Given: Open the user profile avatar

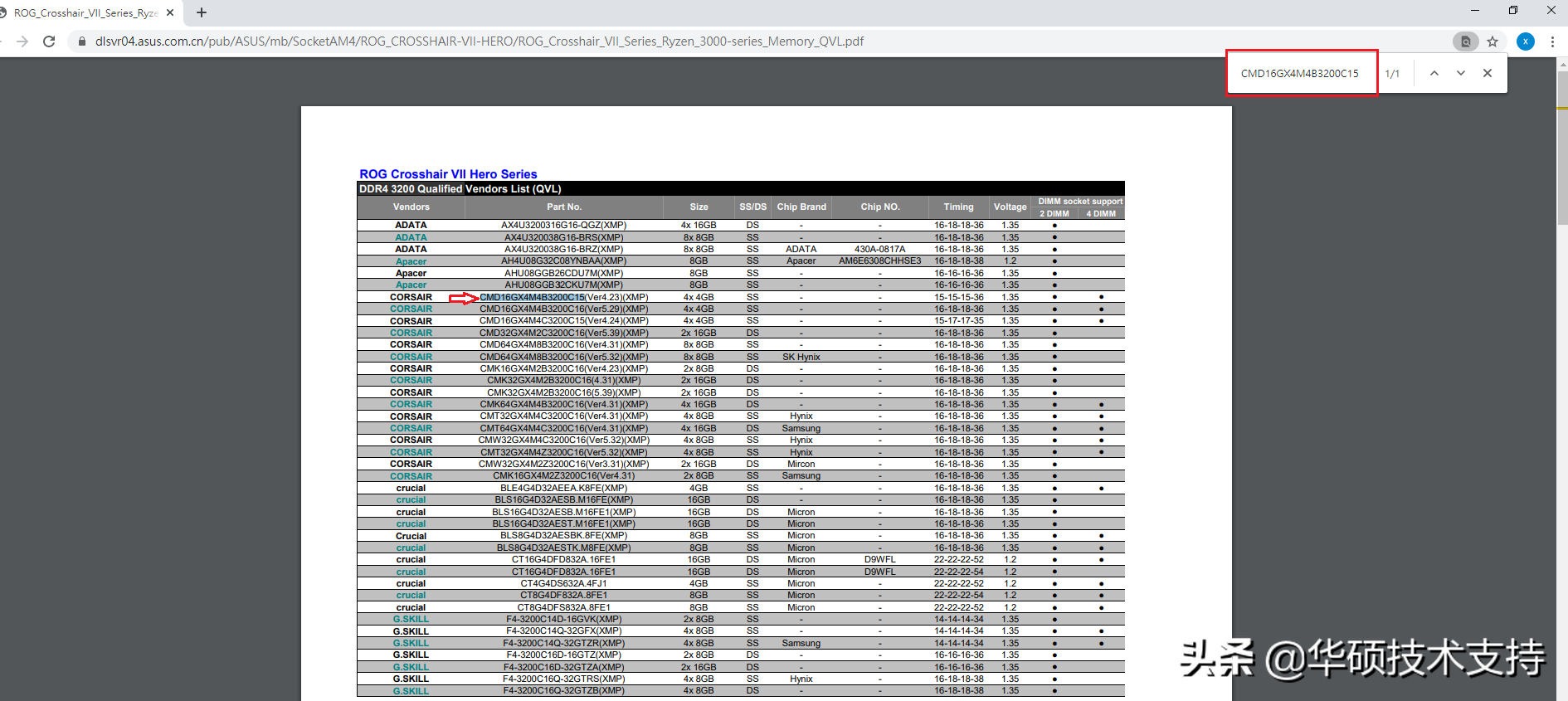Looking at the screenshot, I should click(1526, 41).
